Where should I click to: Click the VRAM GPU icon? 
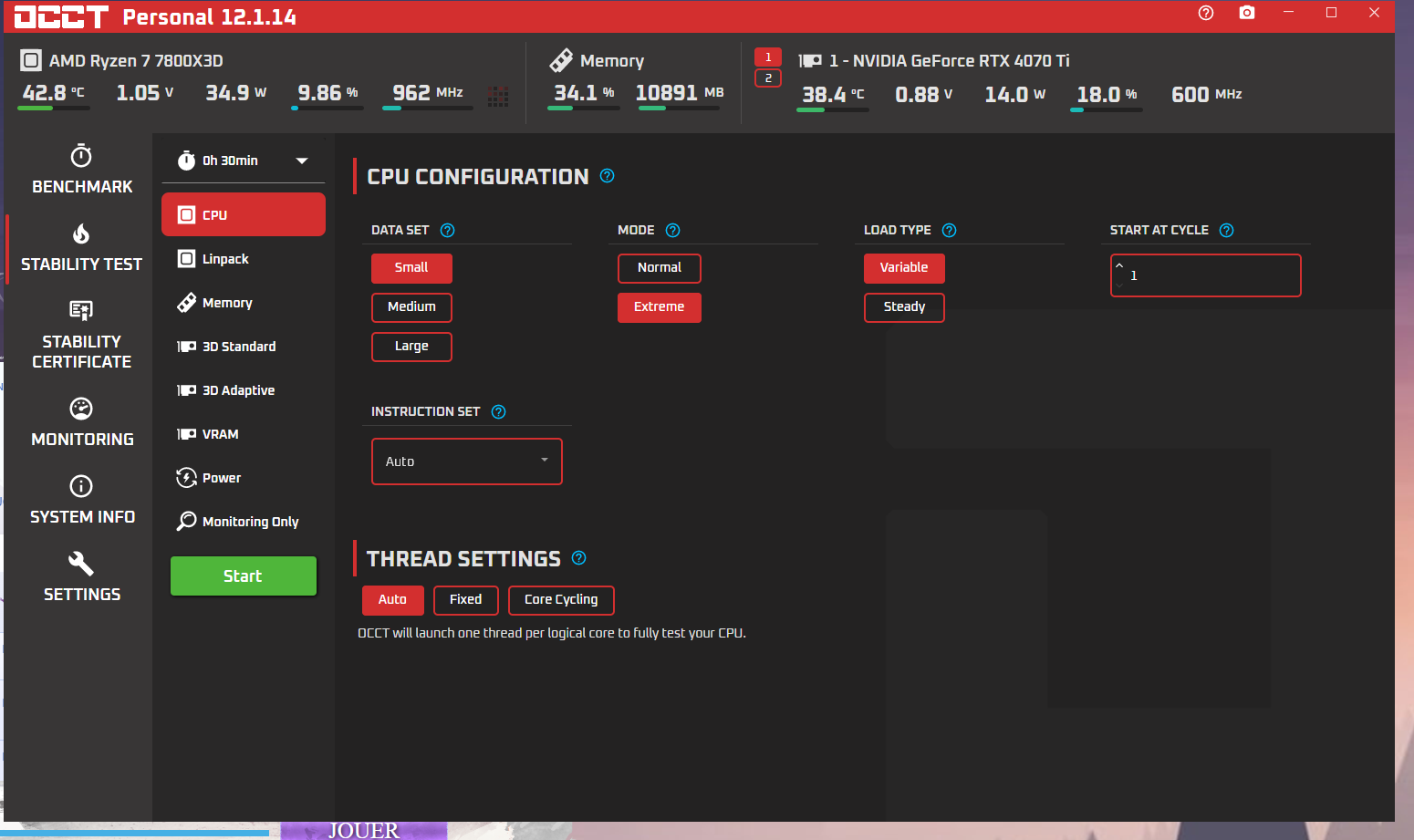(x=186, y=434)
